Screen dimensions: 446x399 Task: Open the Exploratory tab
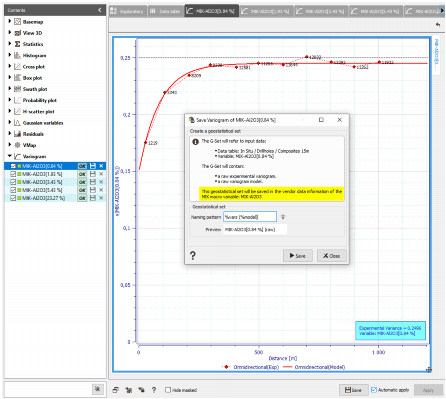pos(128,11)
